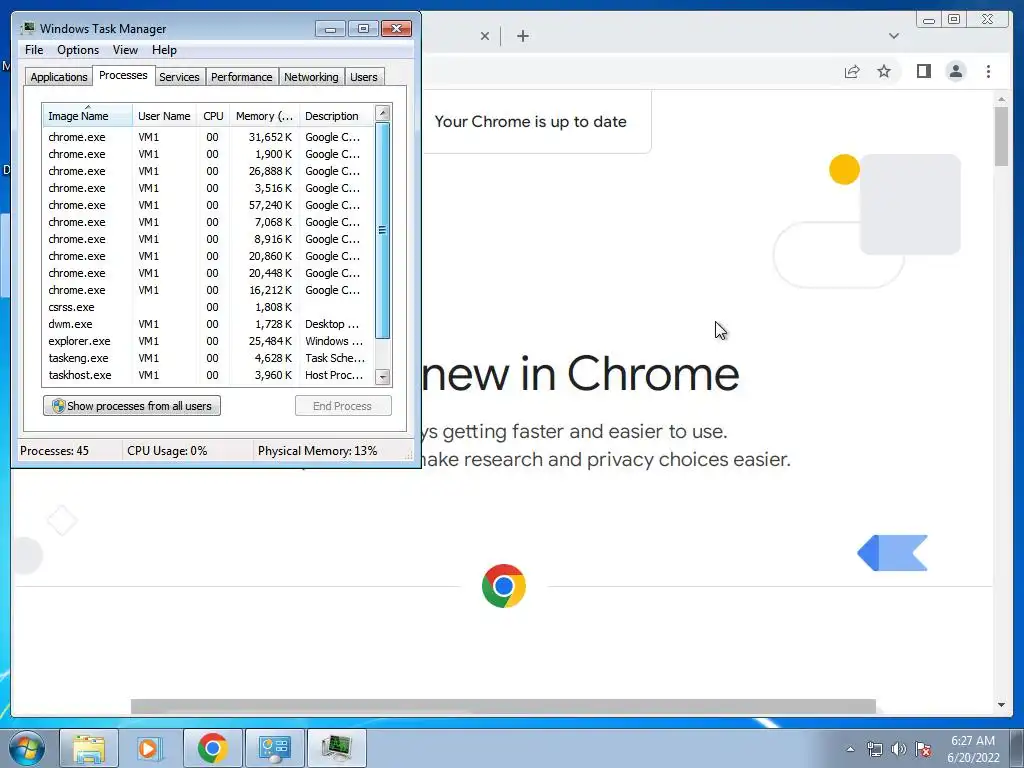
Task: Open the Task Manager File menu
Action: [x=34, y=50]
